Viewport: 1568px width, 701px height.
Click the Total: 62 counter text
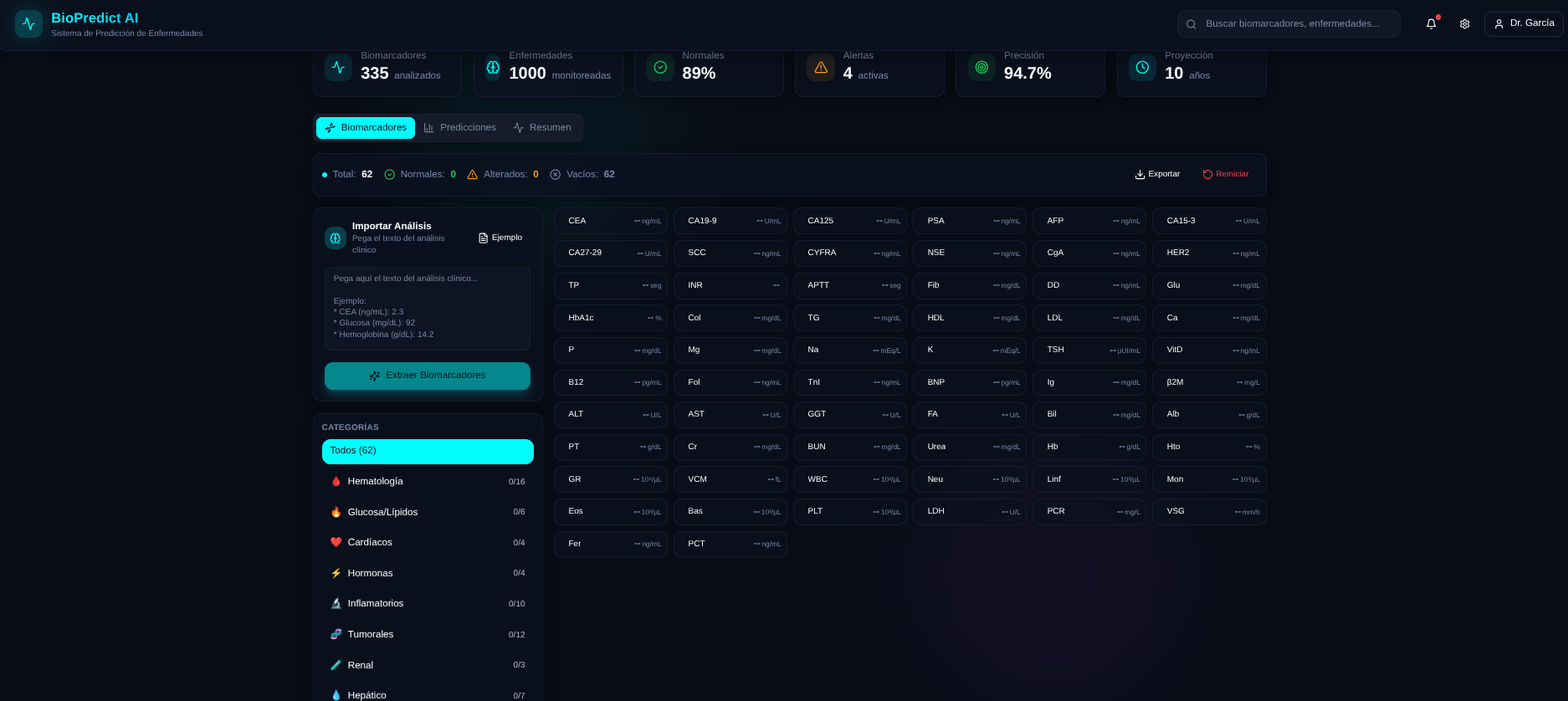pos(352,175)
